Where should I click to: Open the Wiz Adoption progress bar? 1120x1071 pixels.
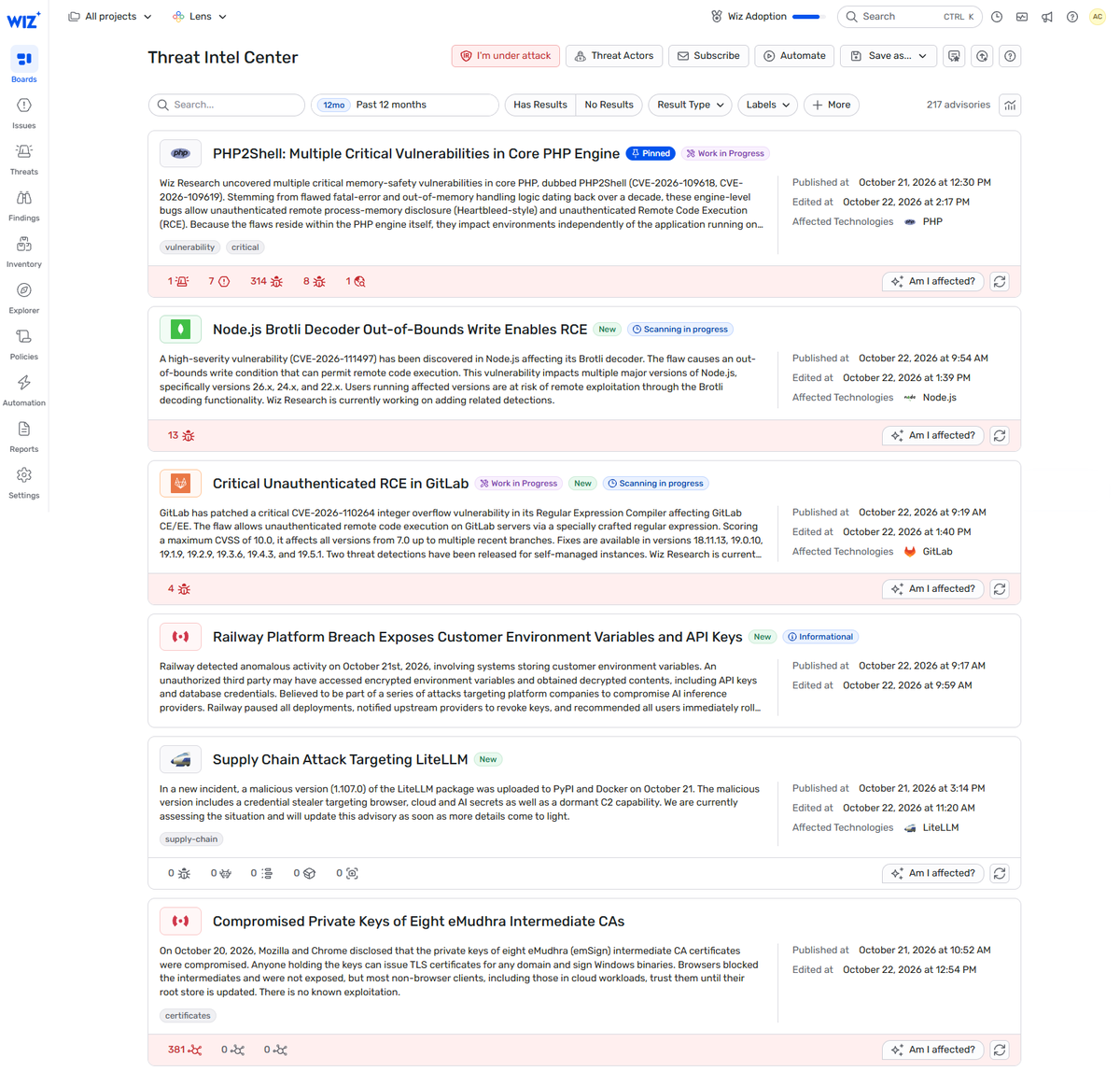click(x=808, y=17)
